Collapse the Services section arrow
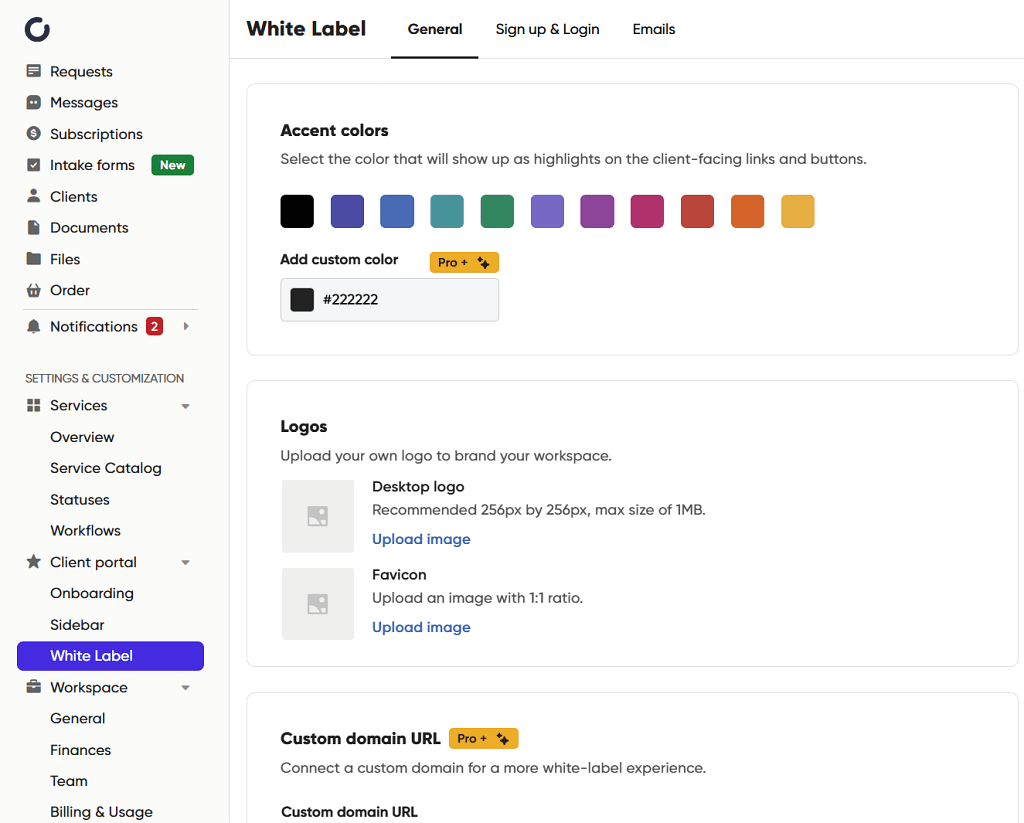The height and width of the screenshot is (823, 1024). tap(185, 406)
